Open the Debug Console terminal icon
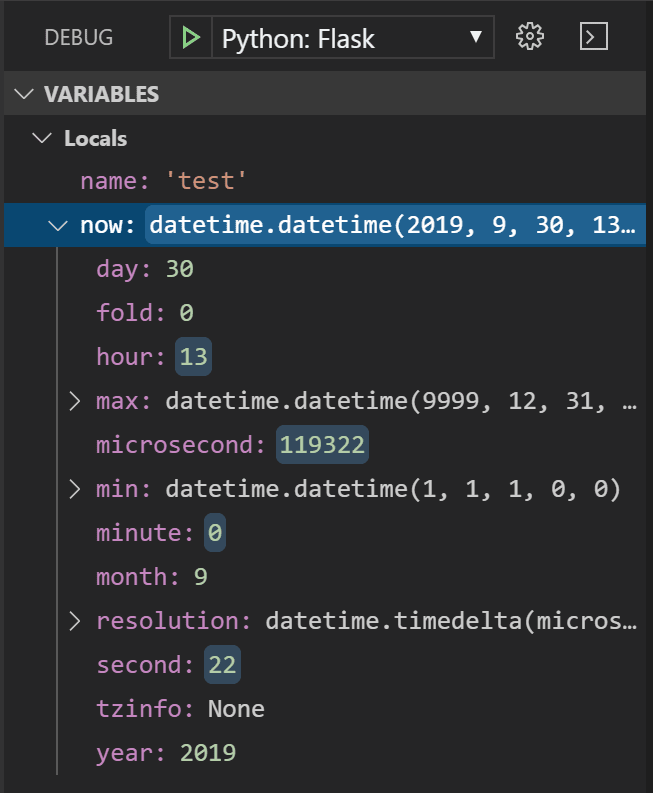The image size is (653, 793). pos(594,38)
